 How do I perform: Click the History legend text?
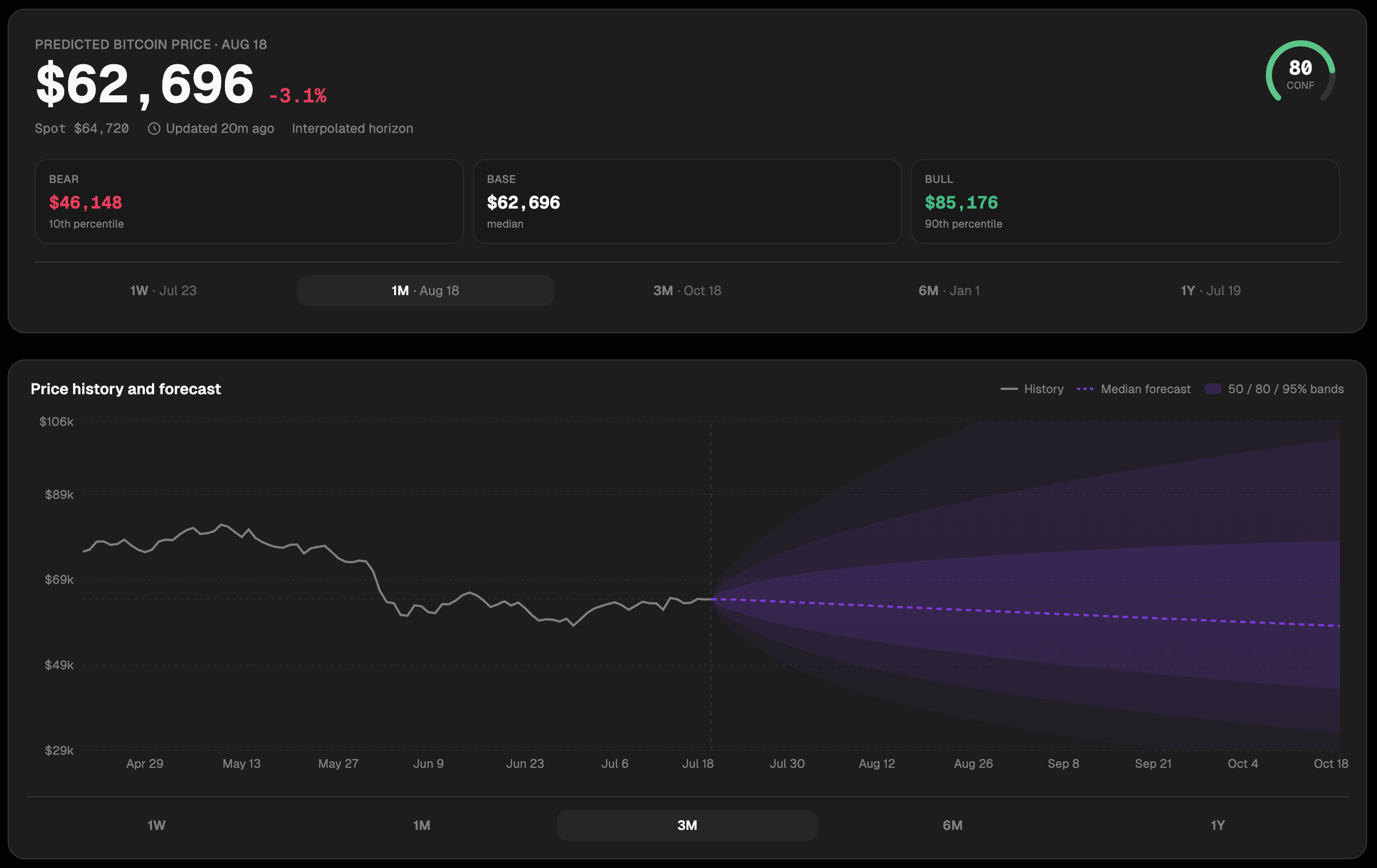(1044, 389)
